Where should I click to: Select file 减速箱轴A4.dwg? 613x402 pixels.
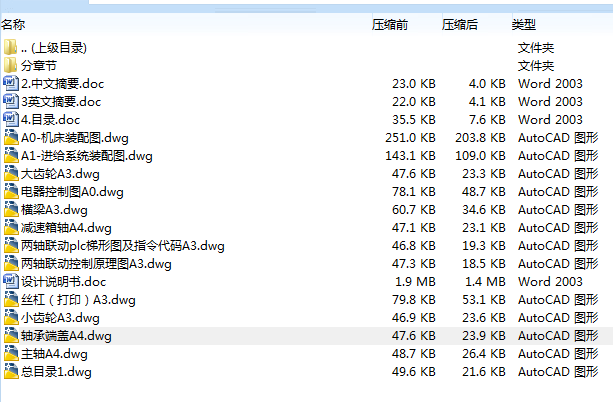pyautogui.click(x=66, y=228)
